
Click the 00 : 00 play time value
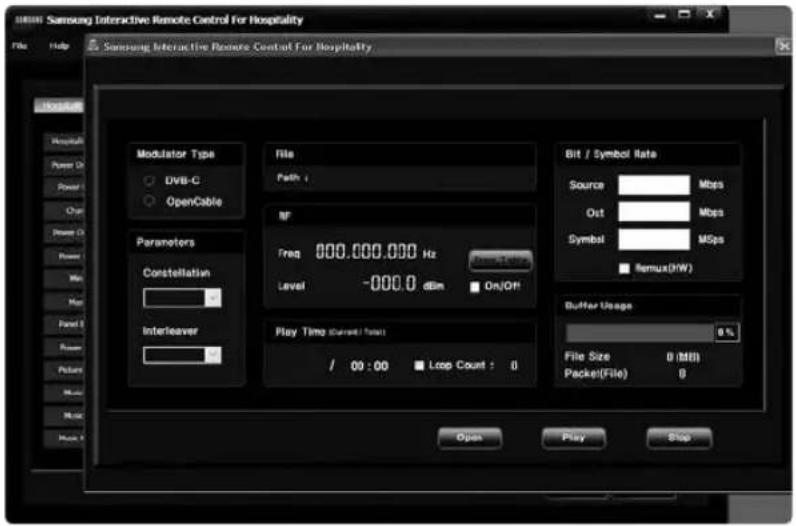pos(369,366)
